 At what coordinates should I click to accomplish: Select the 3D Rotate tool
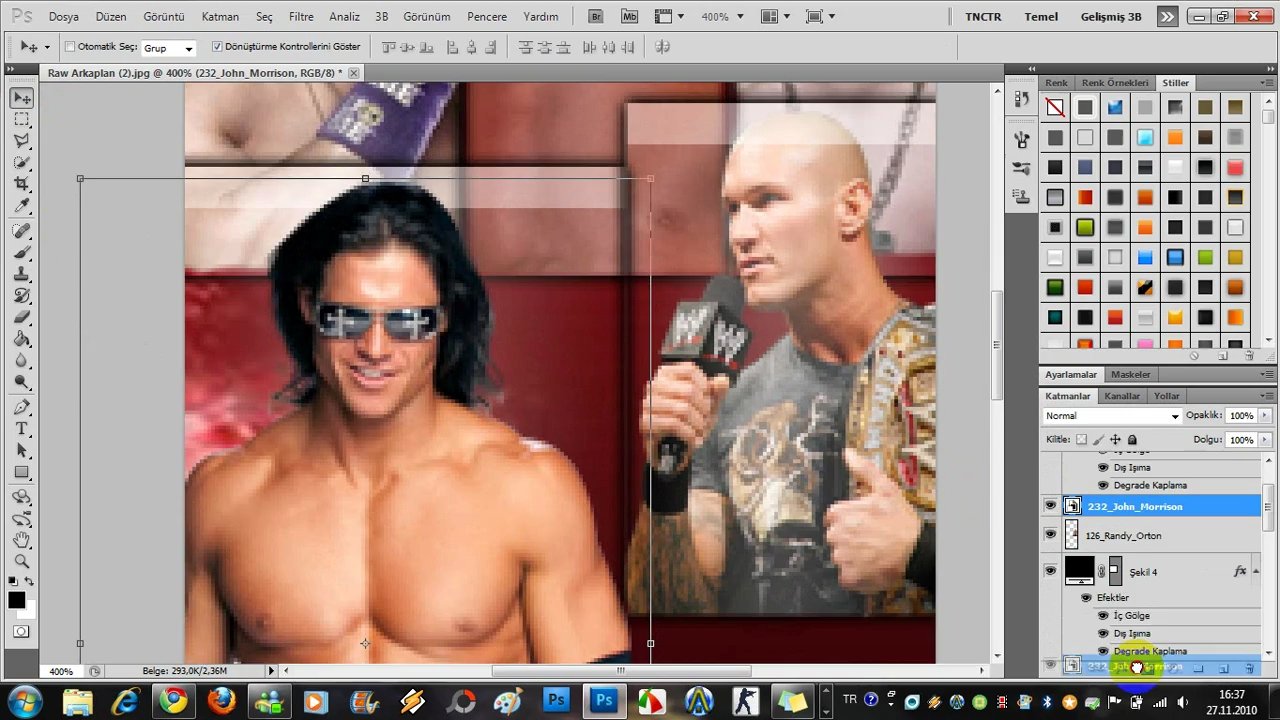[22, 497]
